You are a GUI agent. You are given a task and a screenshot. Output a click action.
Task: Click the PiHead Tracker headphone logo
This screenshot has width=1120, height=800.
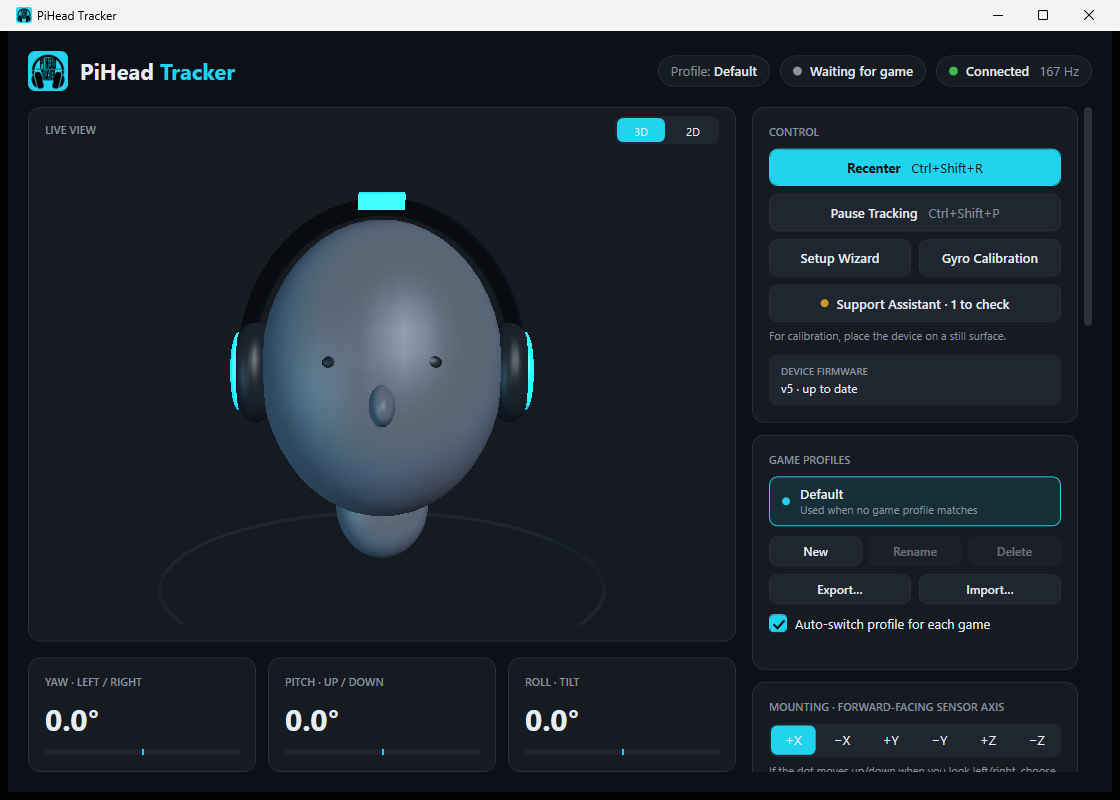[48, 71]
